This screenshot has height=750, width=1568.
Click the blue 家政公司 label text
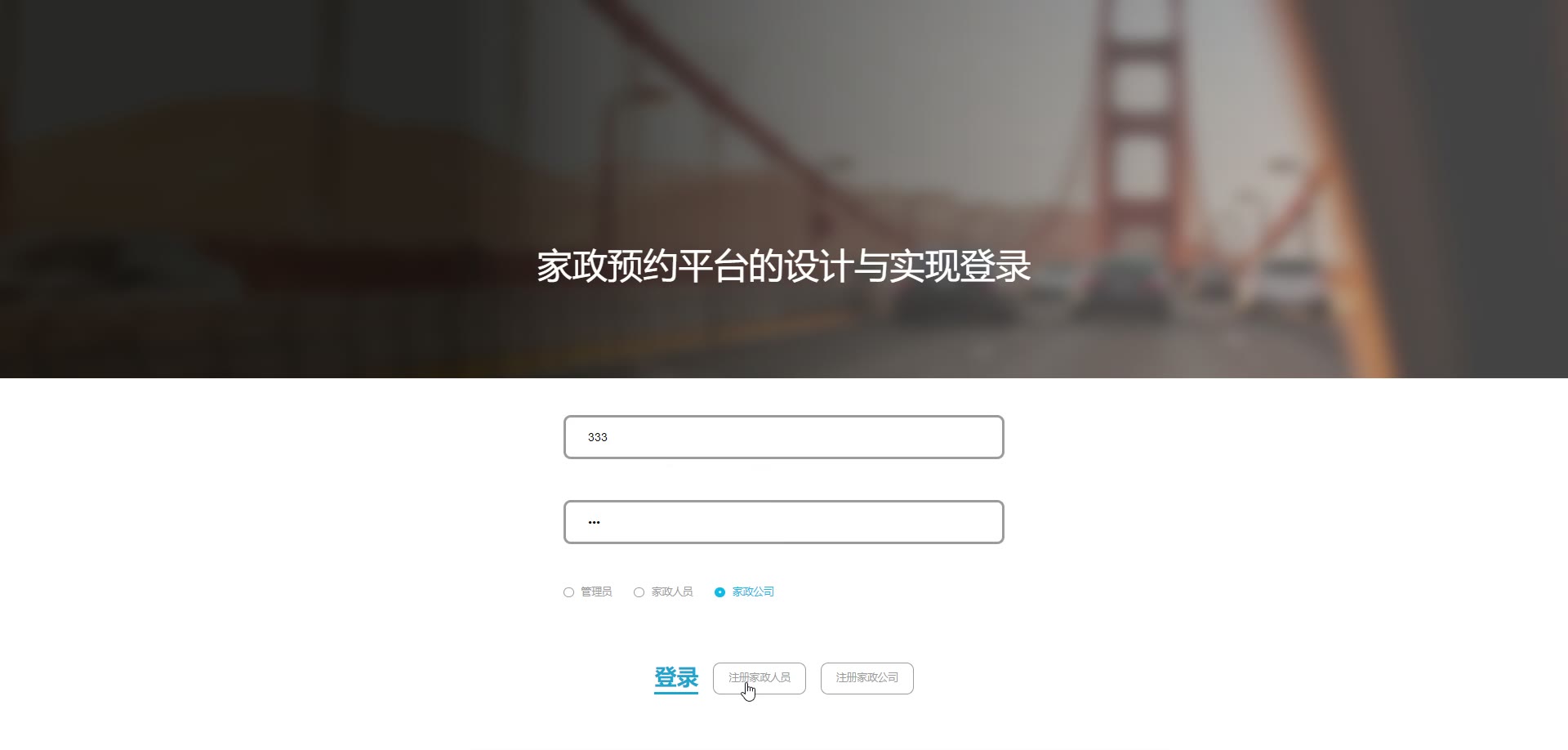pos(753,592)
